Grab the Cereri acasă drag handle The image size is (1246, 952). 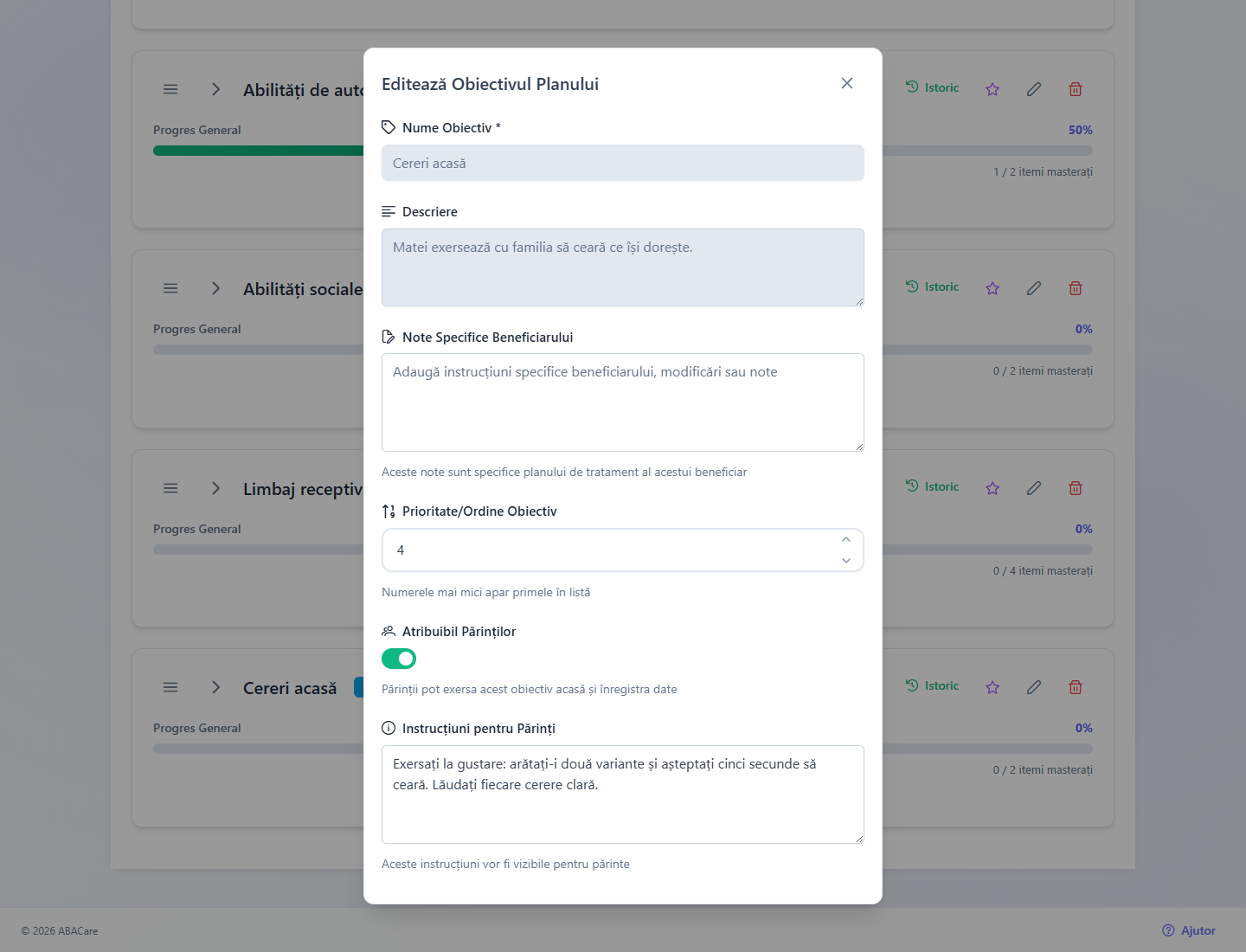pyautogui.click(x=170, y=687)
